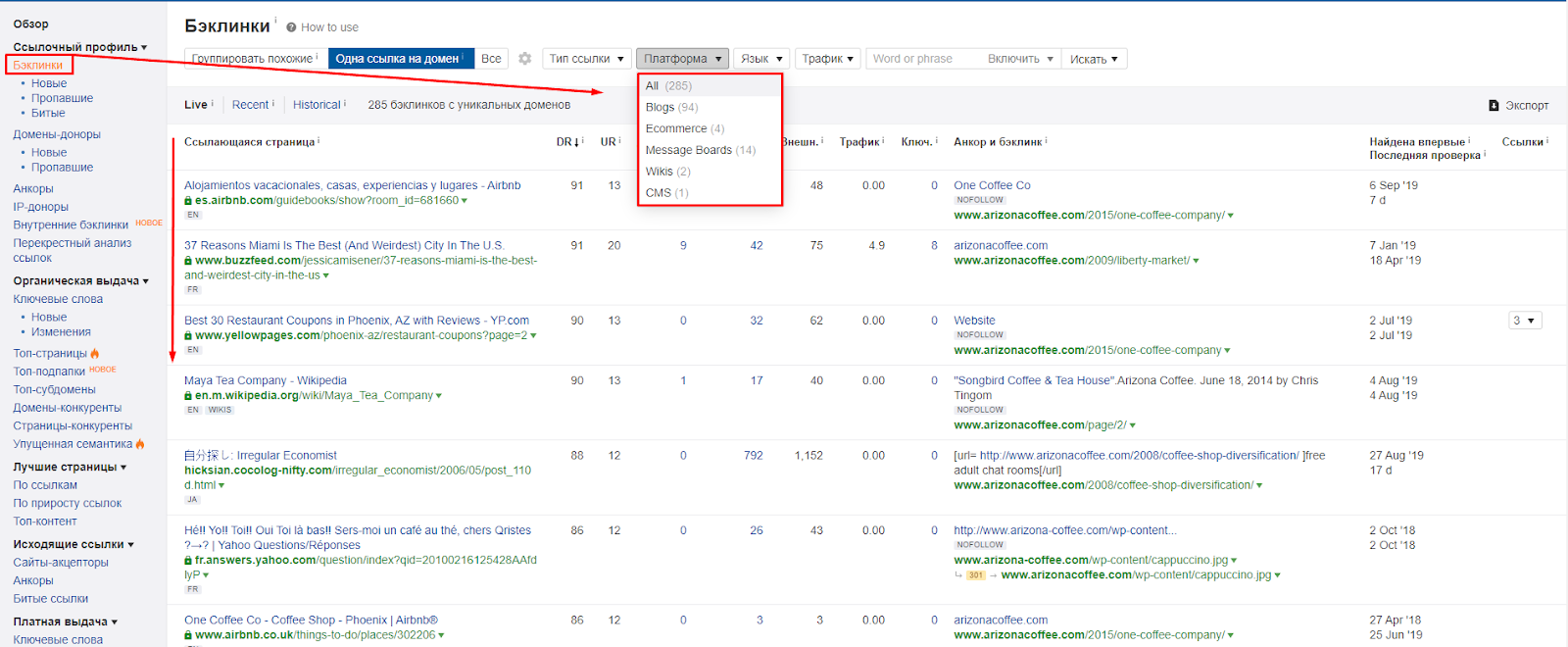The width and height of the screenshot is (1568, 647).
Task: Click info icon beside Анкор и бэклинк
Action: tap(1046, 140)
